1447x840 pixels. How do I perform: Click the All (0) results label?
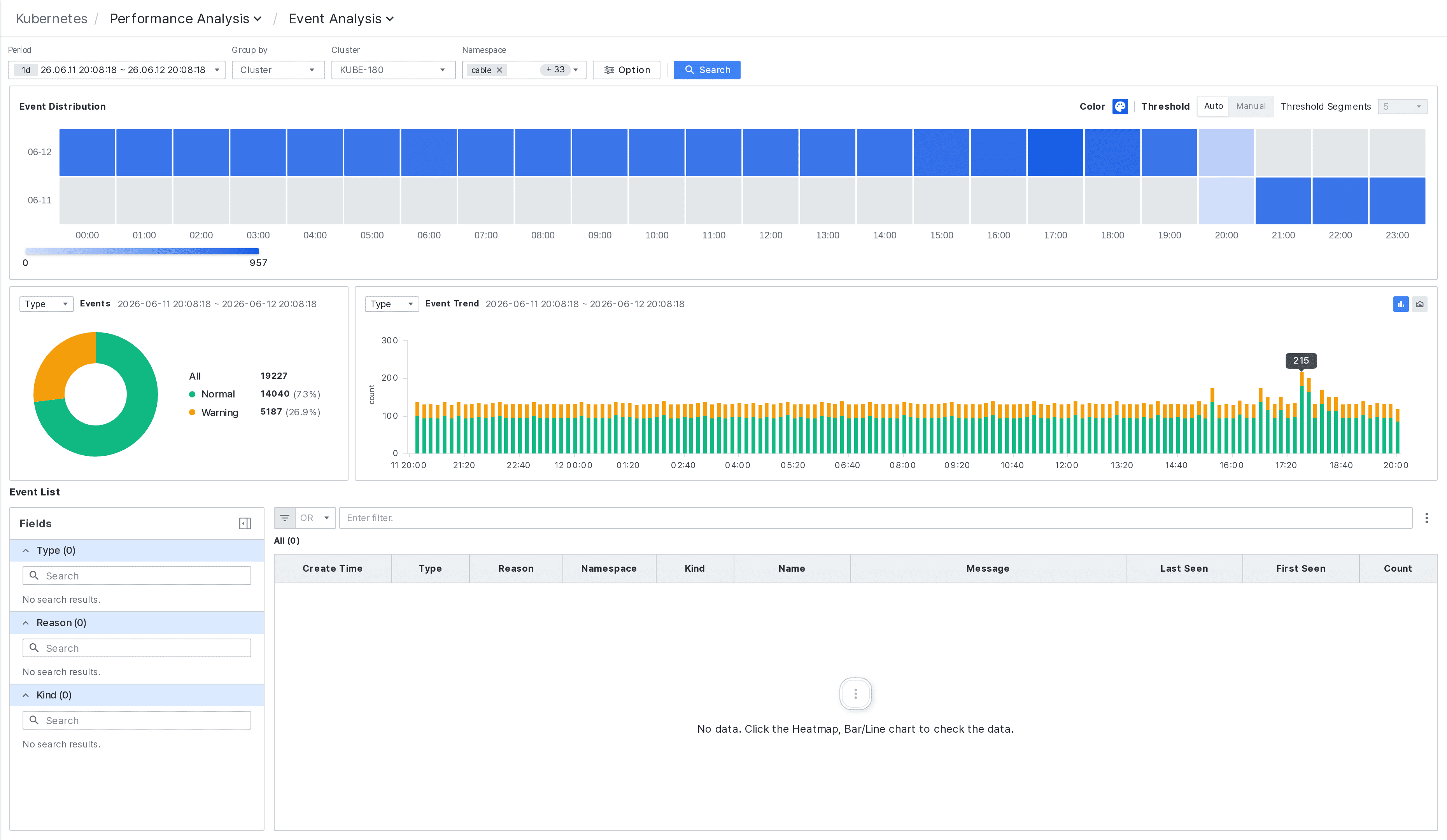coord(287,541)
